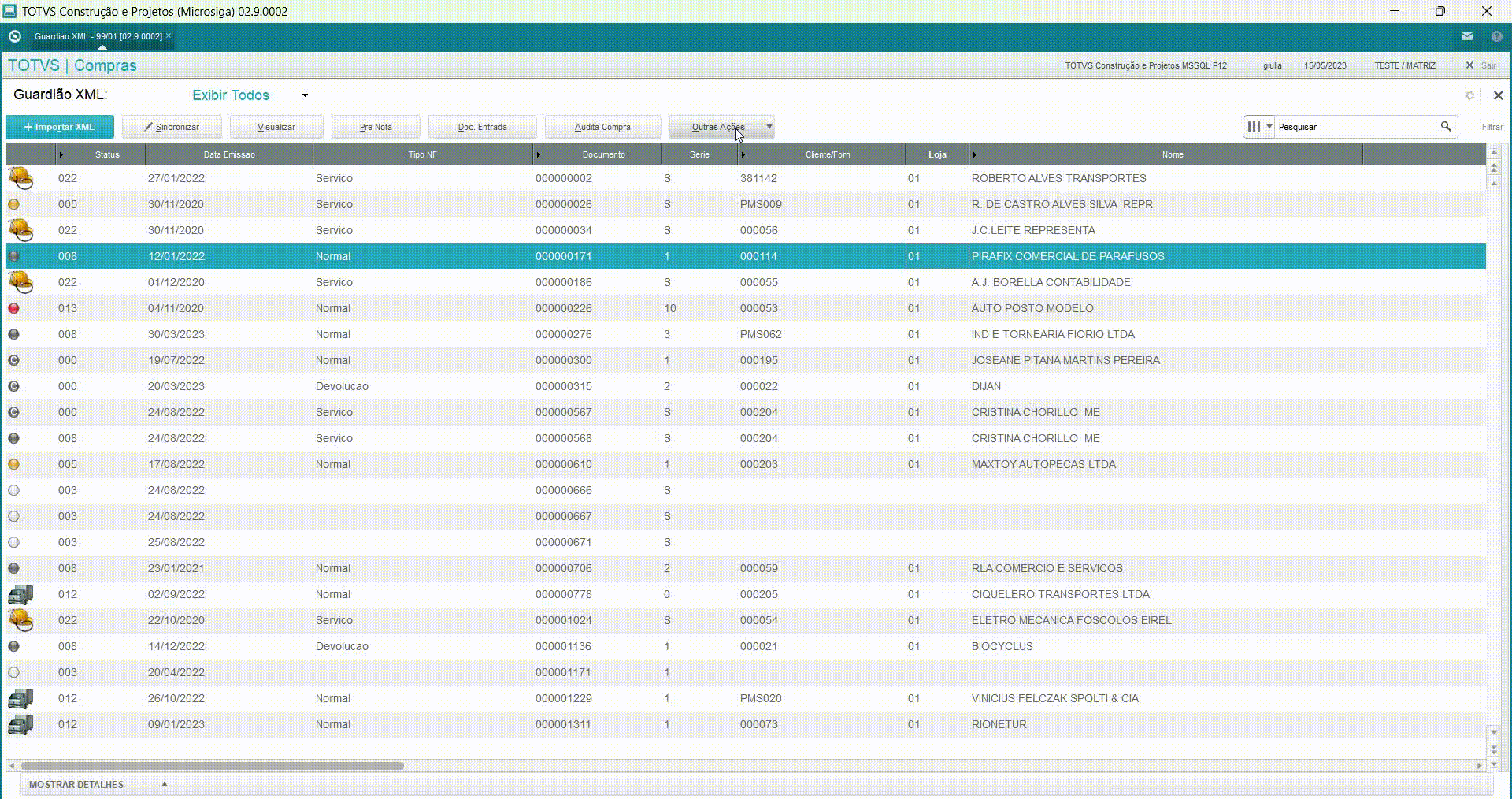Click the Visualizar button
This screenshot has height=799, width=1512.
[276, 127]
